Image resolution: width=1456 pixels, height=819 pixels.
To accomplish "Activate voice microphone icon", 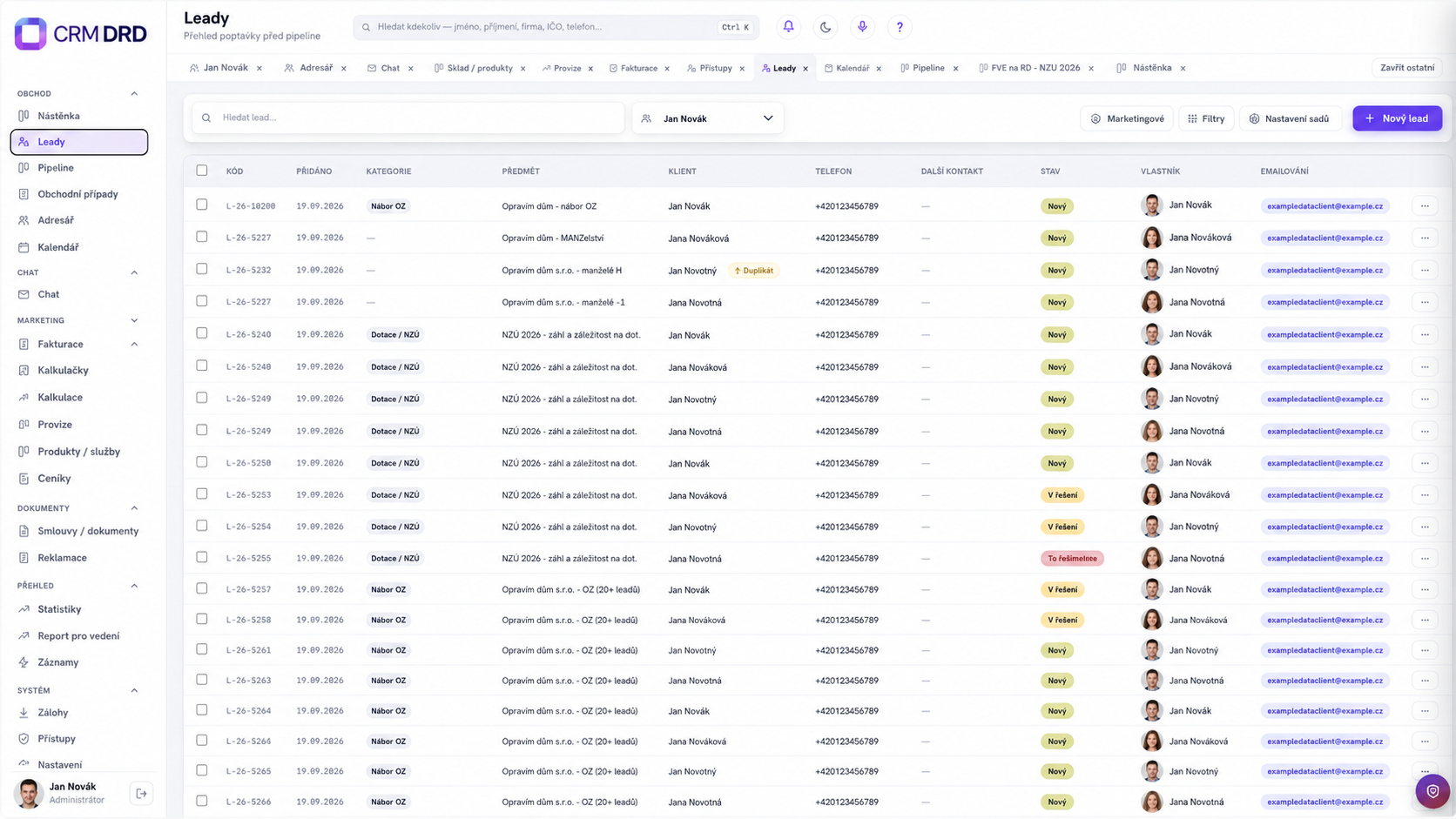I will 862,27.
